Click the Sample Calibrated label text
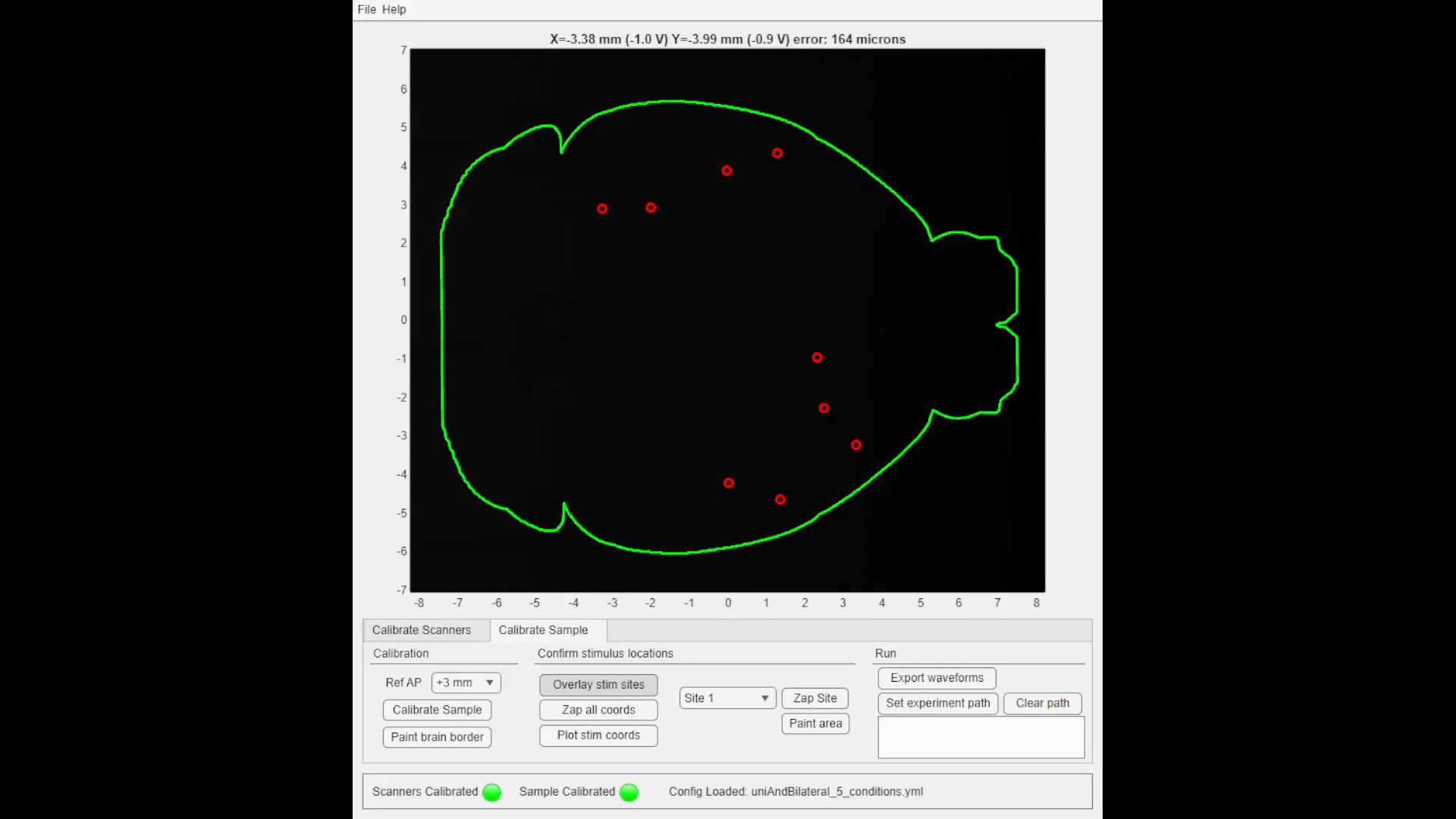 (567, 792)
